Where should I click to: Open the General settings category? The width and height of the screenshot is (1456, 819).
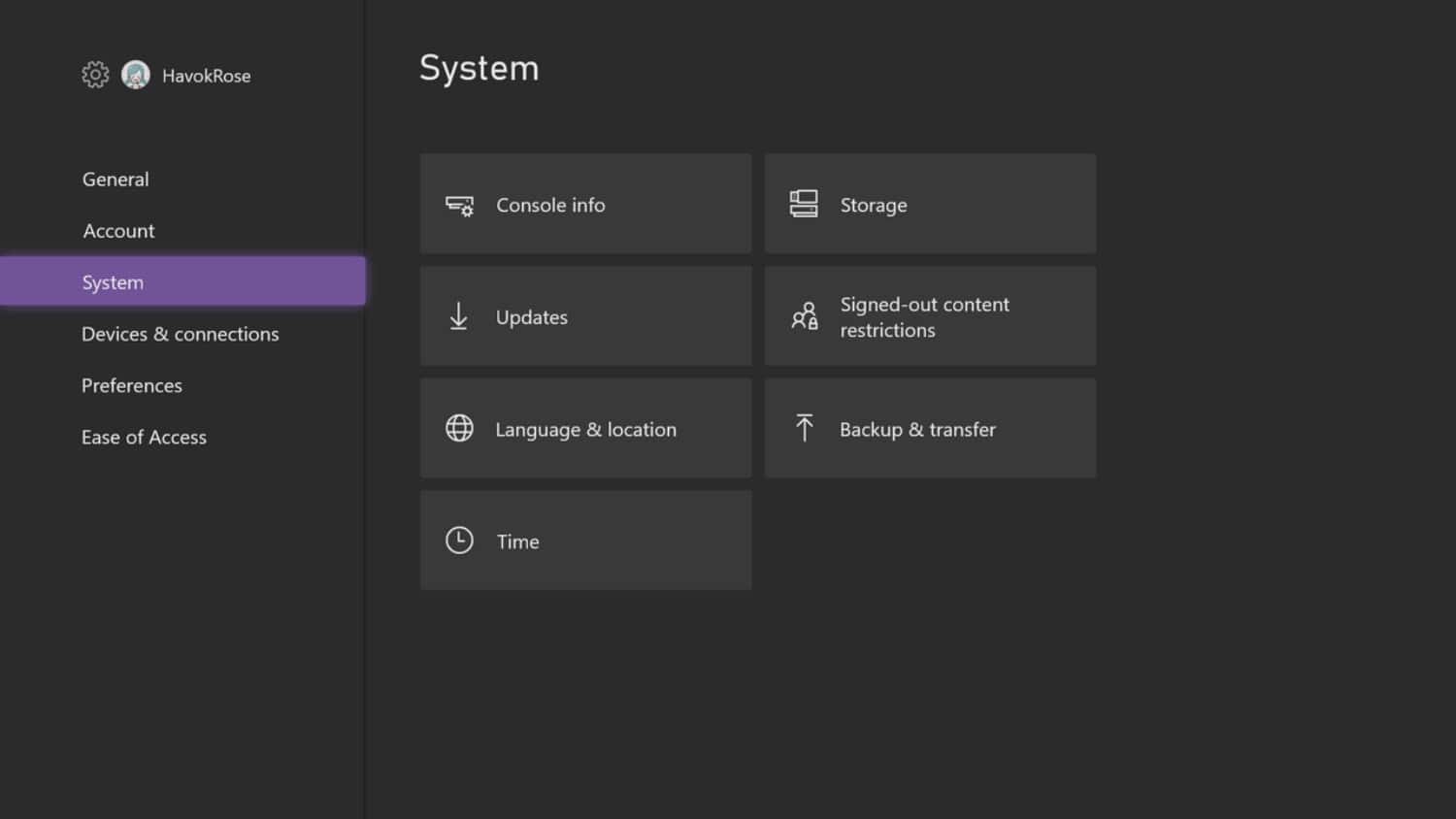coord(116,180)
